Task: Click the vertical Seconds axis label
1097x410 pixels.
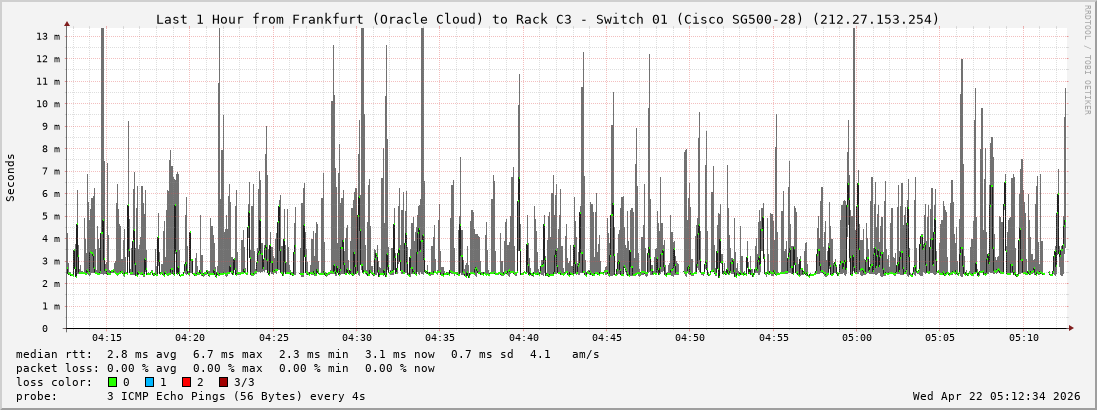Action: tap(11, 177)
